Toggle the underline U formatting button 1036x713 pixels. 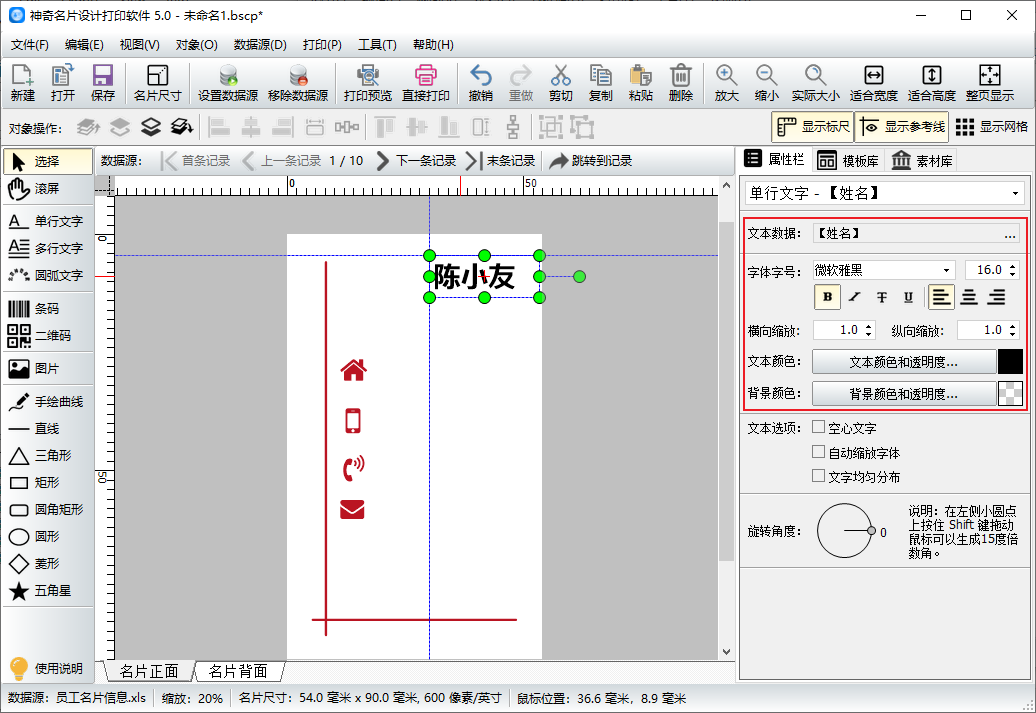(x=908, y=297)
